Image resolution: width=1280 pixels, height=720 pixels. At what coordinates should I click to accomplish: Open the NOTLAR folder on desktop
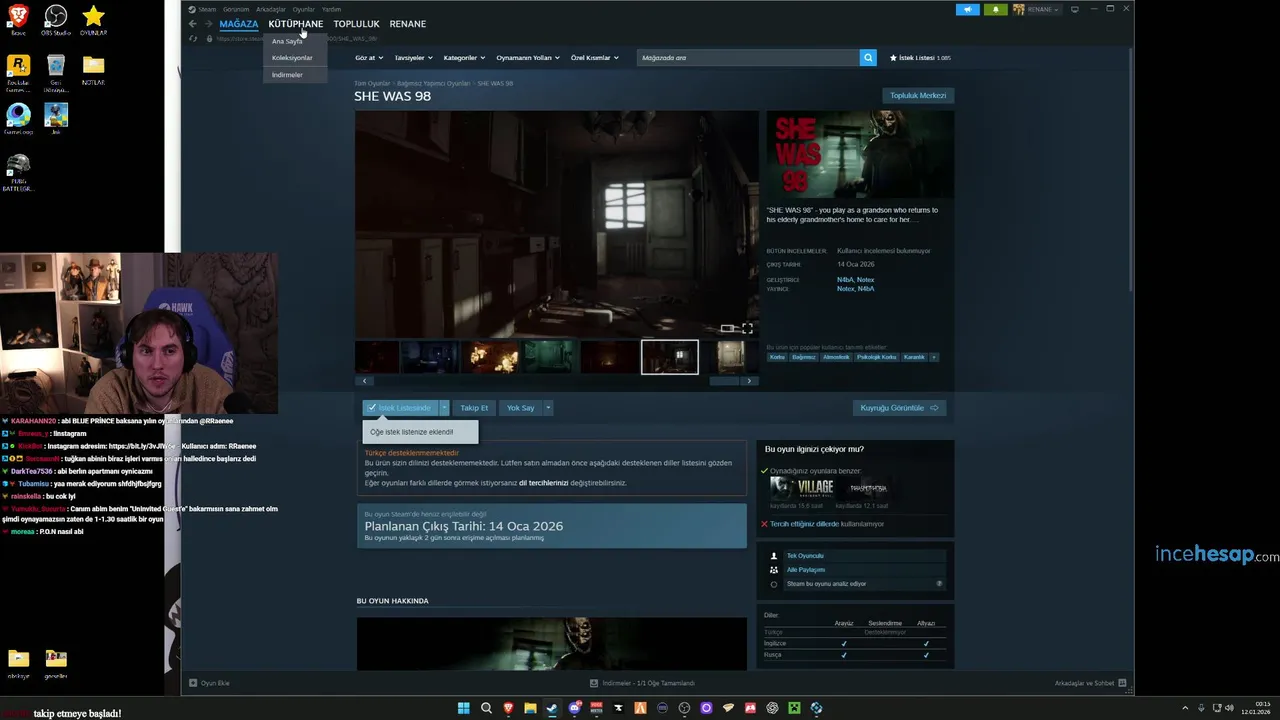93,70
